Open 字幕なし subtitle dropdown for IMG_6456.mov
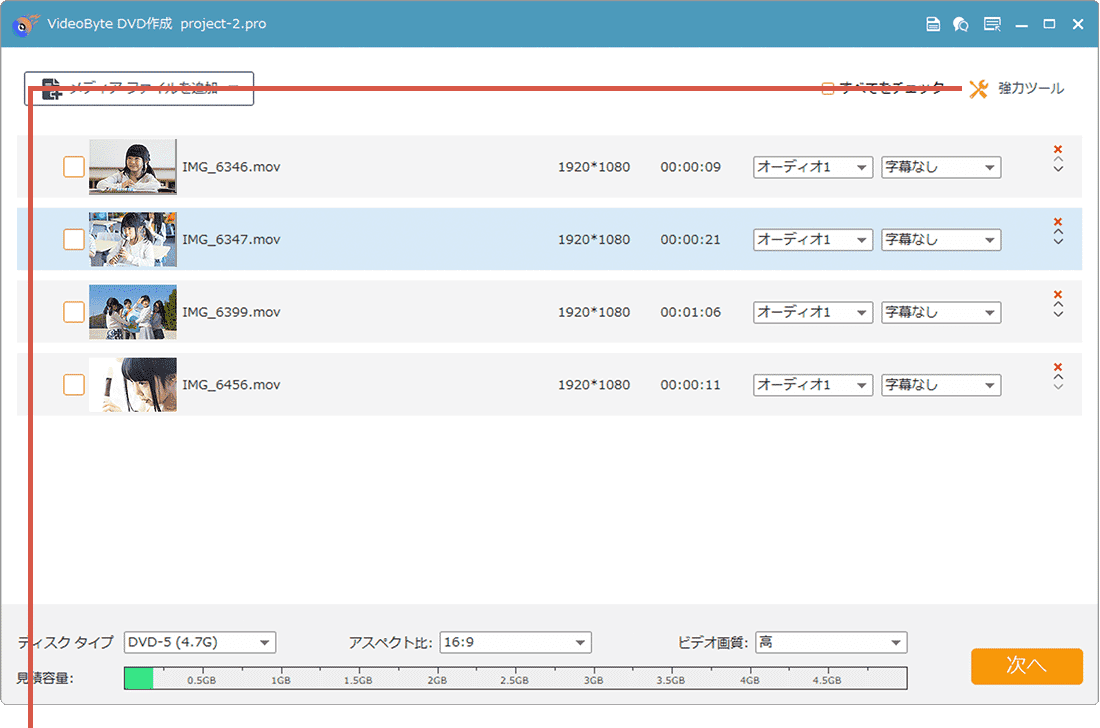 pos(940,385)
